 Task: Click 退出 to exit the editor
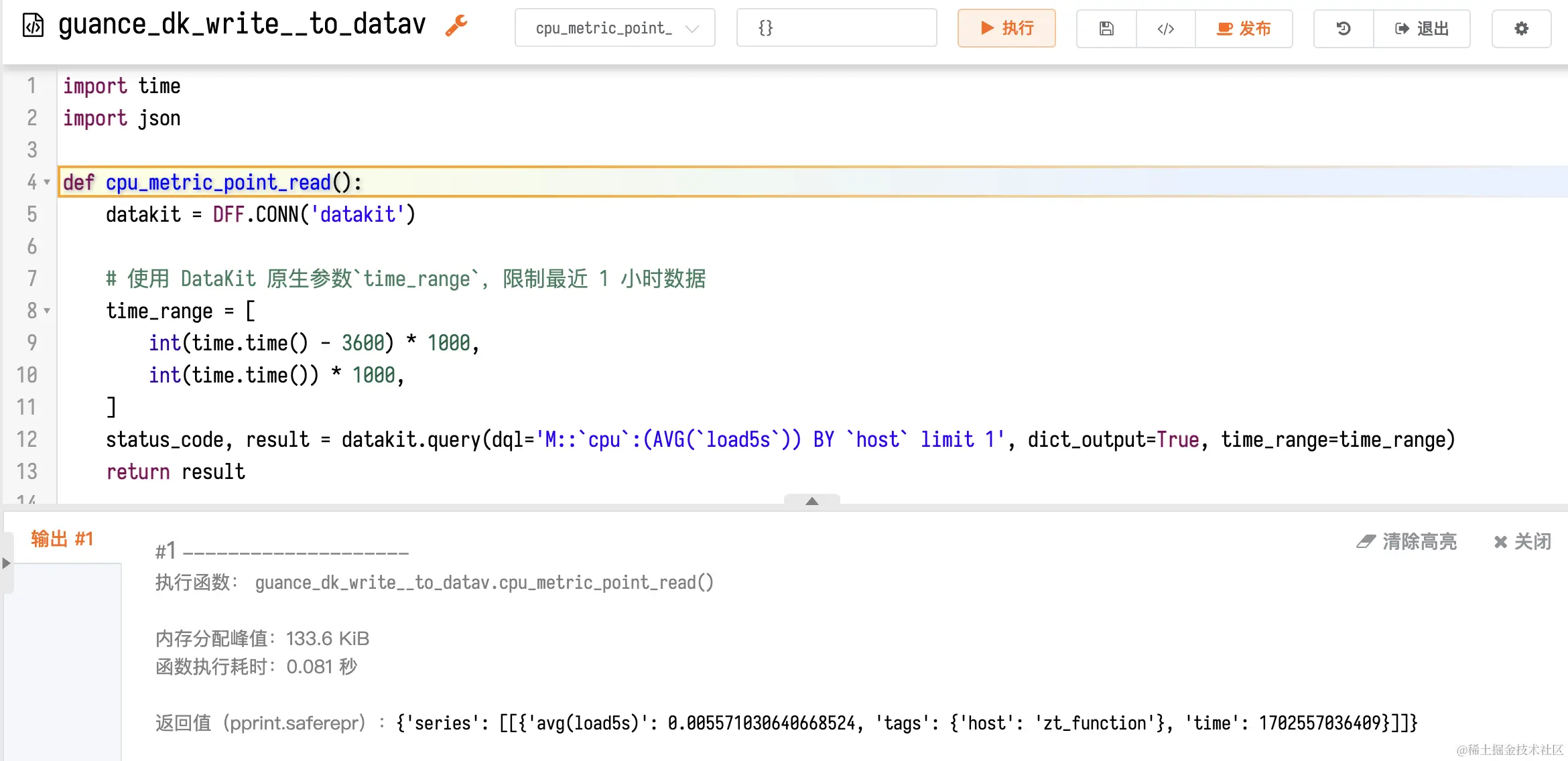pyautogui.click(x=1422, y=28)
